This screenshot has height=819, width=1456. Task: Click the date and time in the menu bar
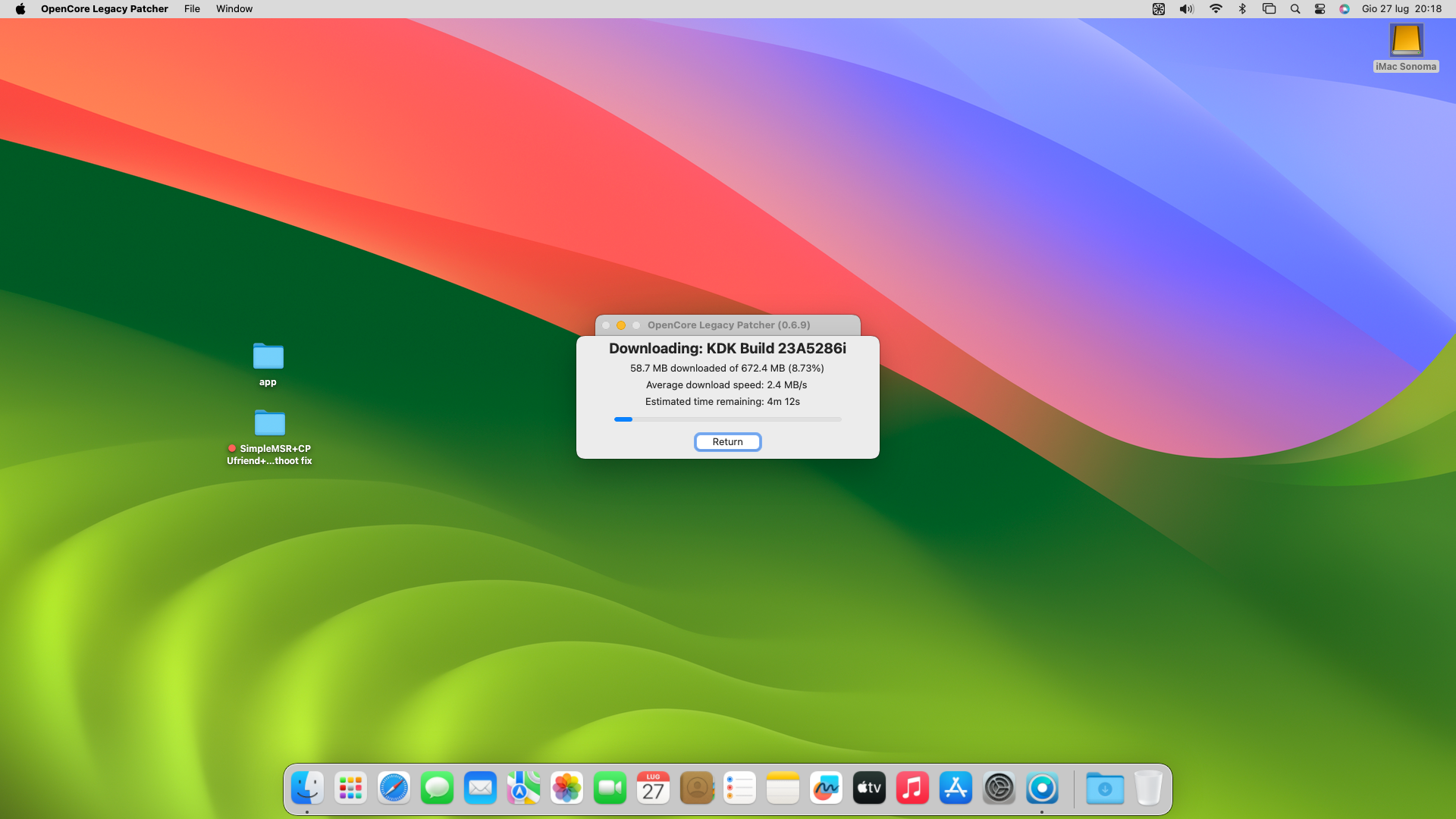click(1401, 9)
